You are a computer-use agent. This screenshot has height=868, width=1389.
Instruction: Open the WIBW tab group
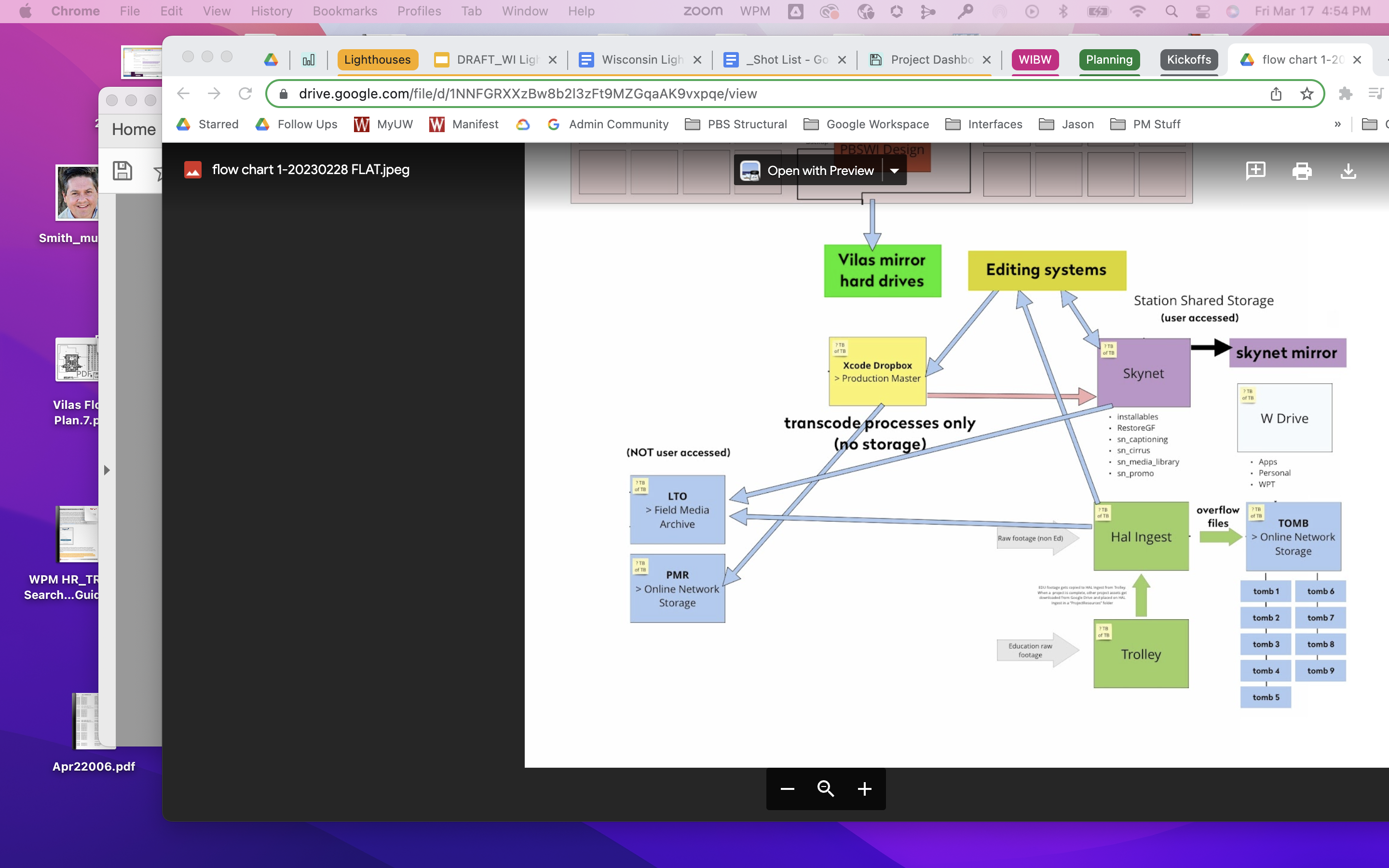click(x=1035, y=60)
